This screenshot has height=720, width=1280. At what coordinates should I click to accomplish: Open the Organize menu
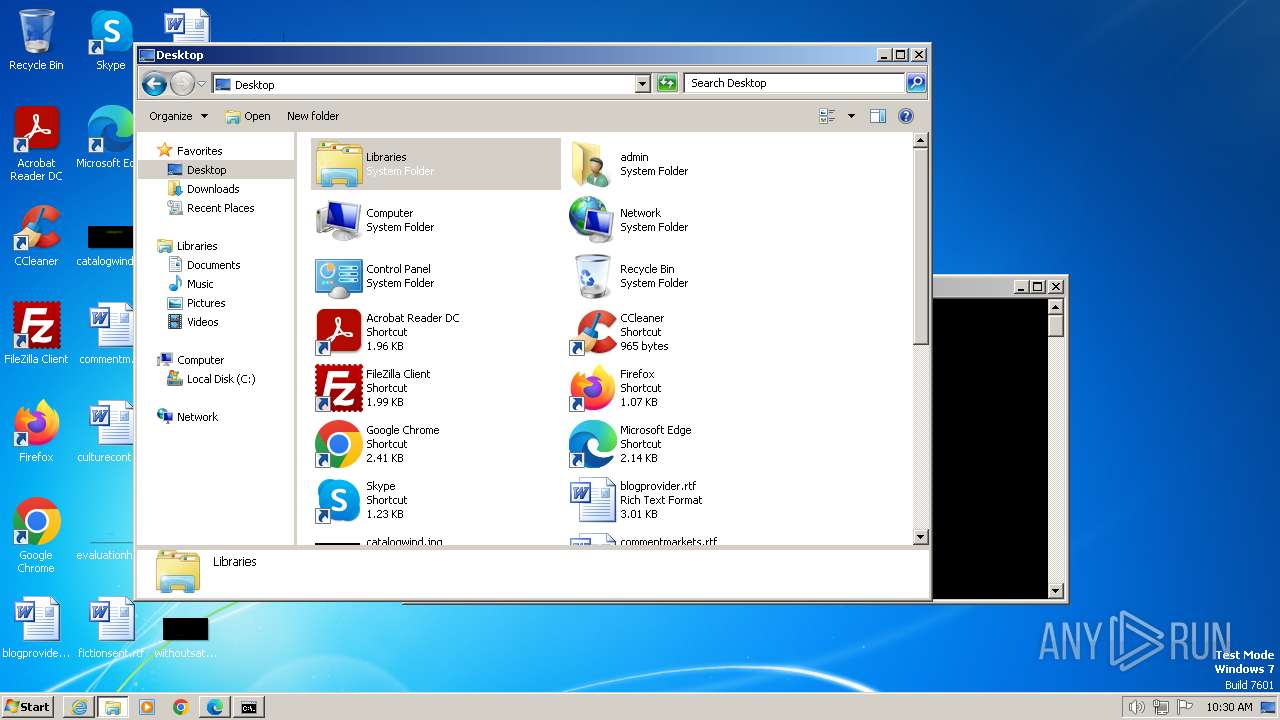[178, 116]
